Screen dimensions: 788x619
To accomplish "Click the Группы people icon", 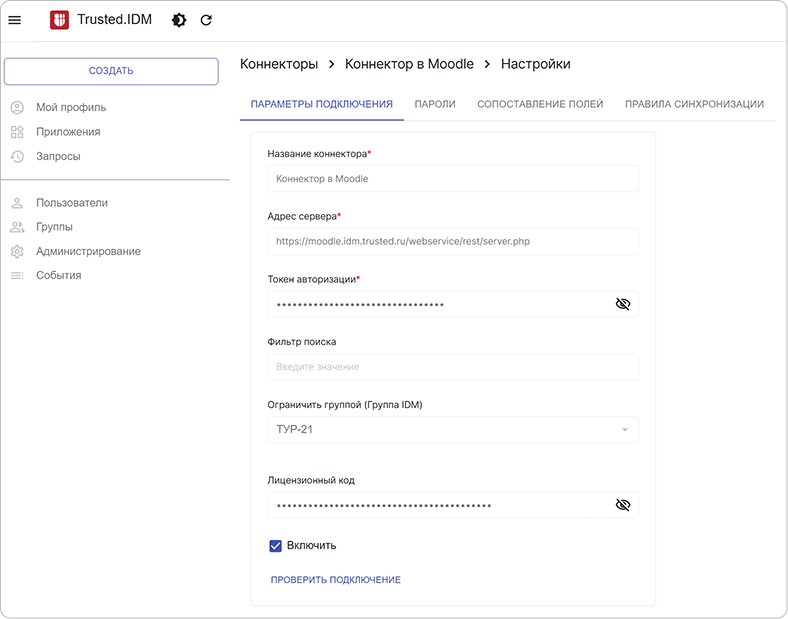I will 17,227.
